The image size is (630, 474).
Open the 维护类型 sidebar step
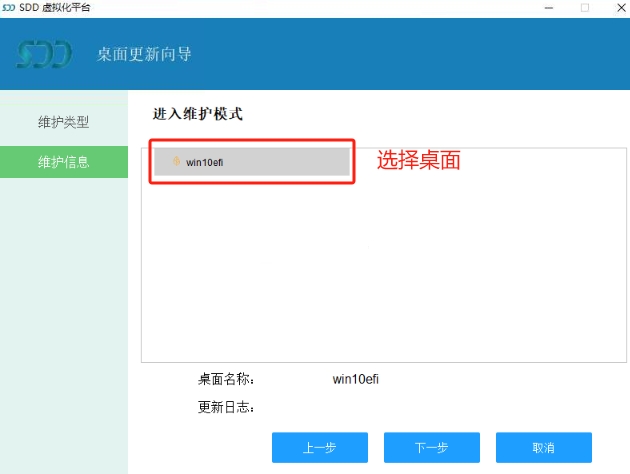(x=64, y=122)
